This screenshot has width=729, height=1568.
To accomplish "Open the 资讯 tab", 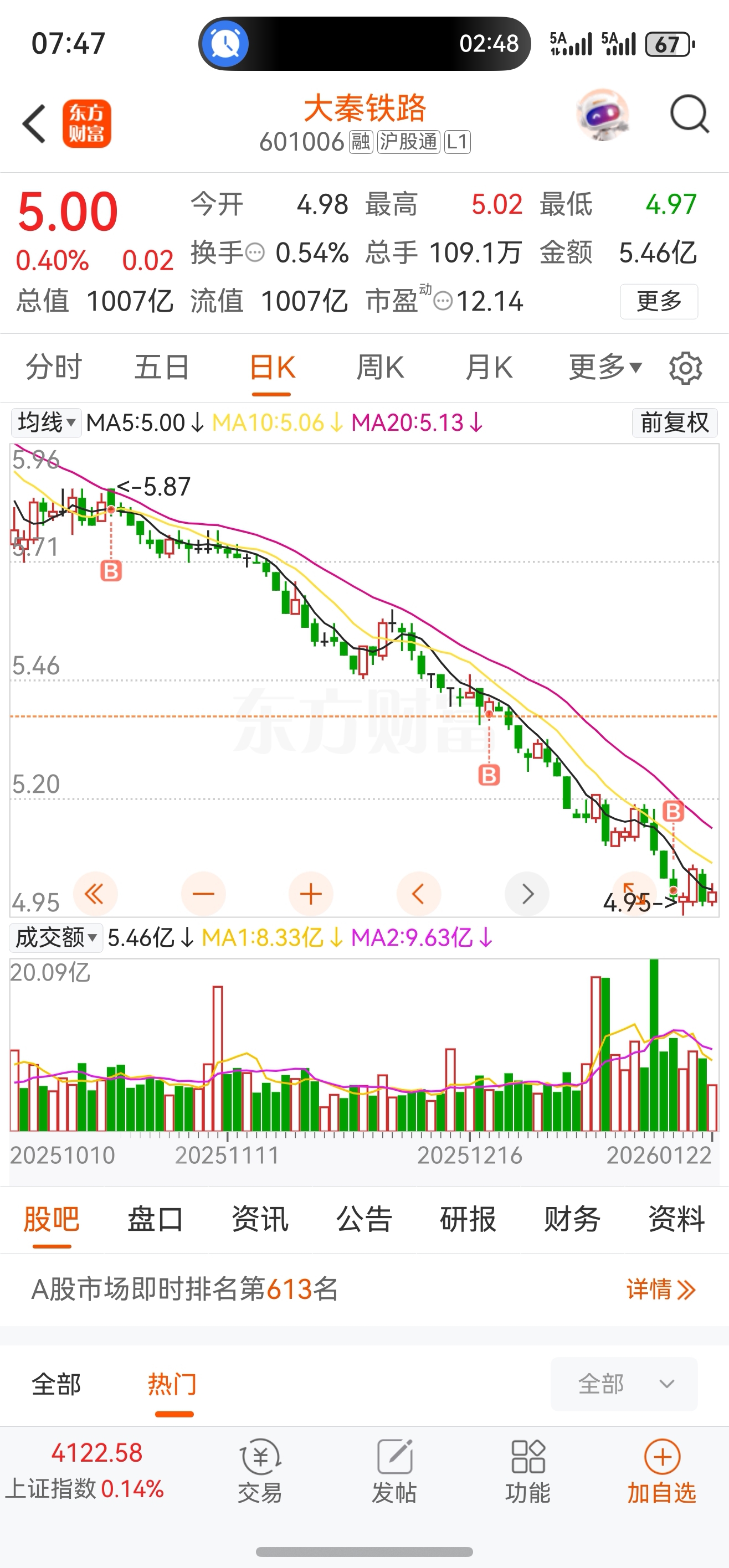I will coord(260,1219).
